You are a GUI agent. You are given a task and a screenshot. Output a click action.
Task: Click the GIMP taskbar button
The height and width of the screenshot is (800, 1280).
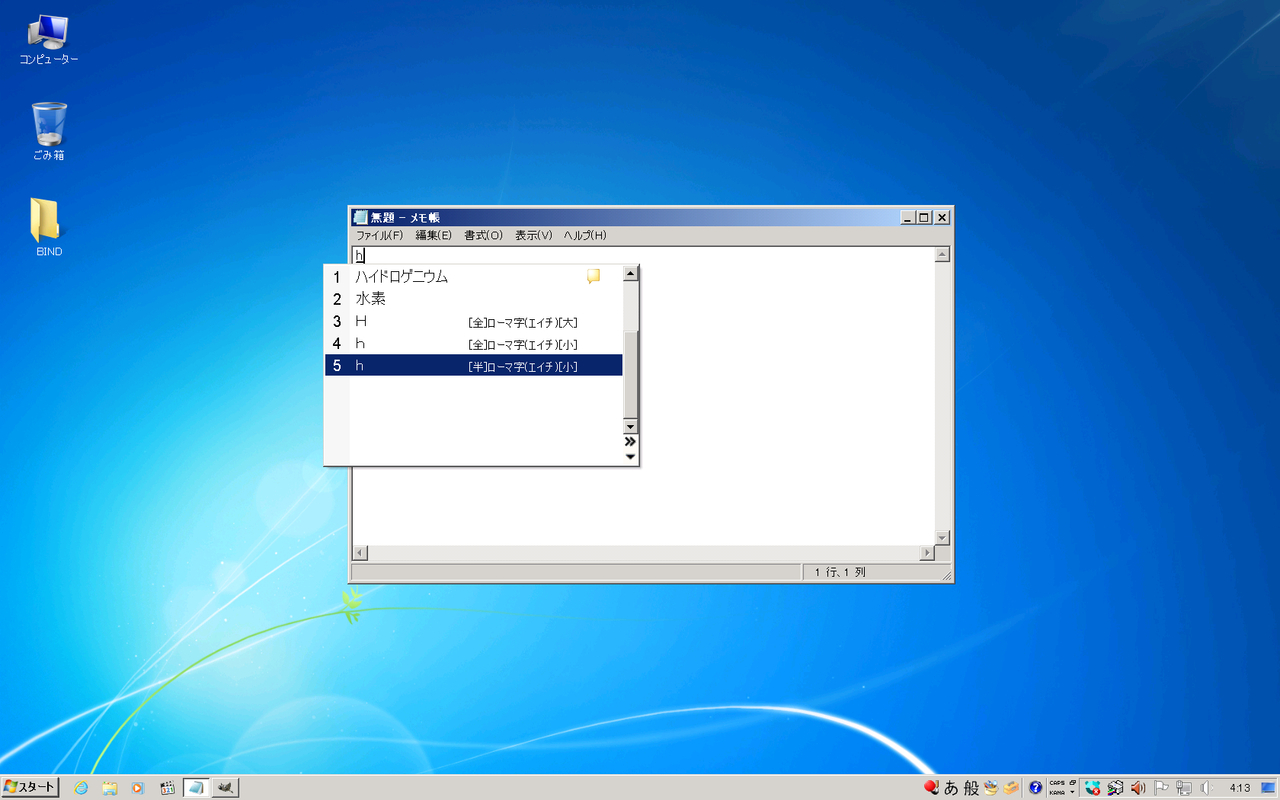[226, 788]
